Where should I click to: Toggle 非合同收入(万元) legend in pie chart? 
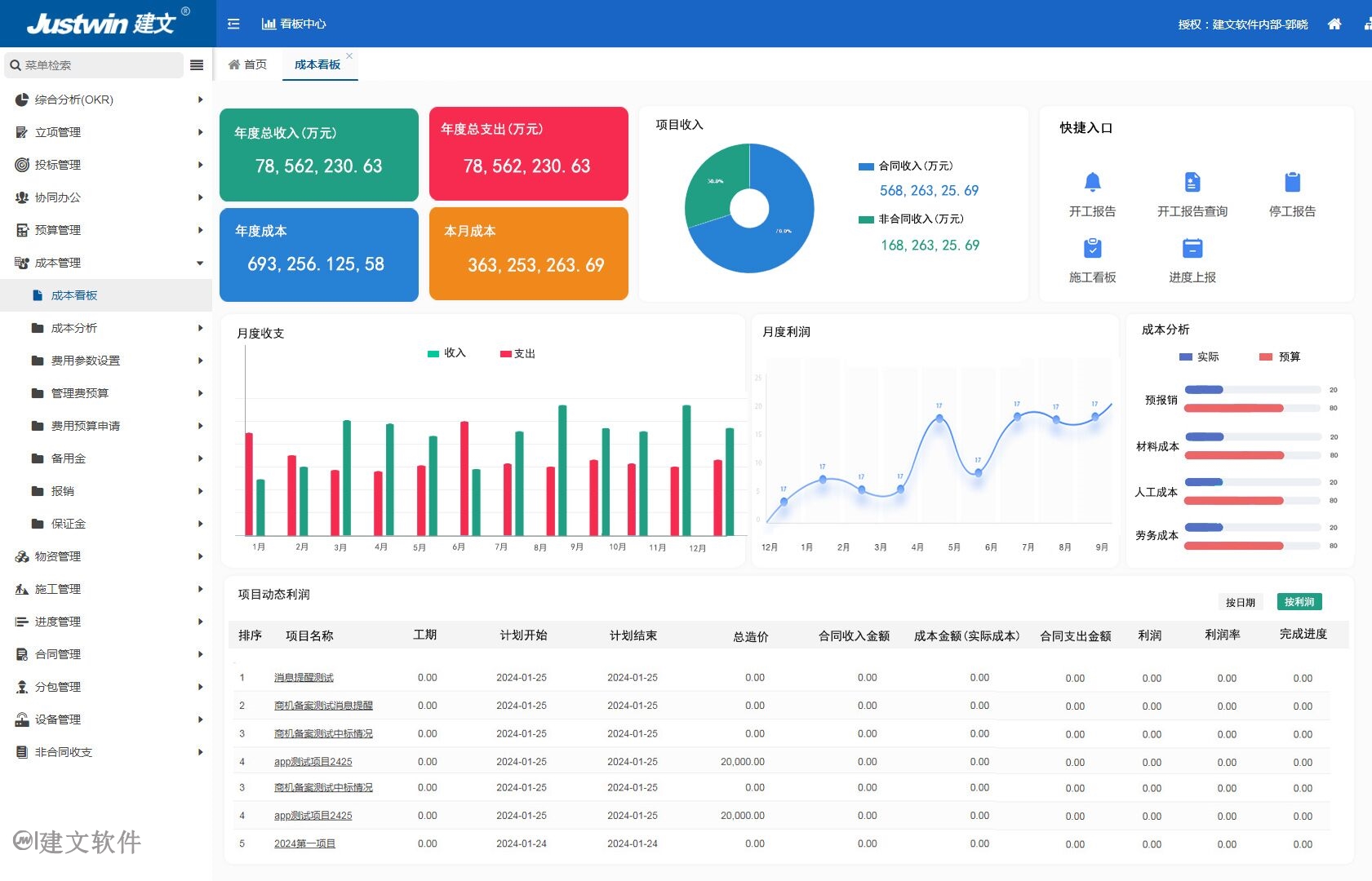coord(911,219)
